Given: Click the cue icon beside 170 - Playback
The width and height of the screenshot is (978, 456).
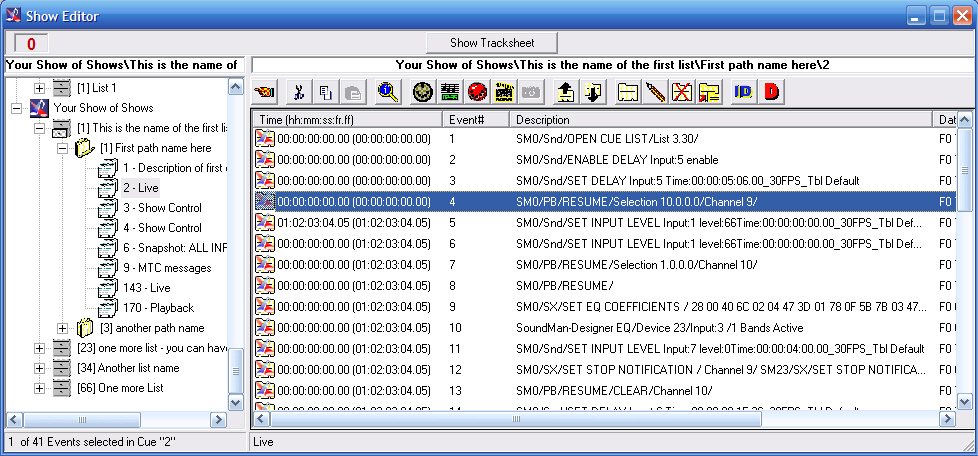Looking at the screenshot, I should 108,308.
